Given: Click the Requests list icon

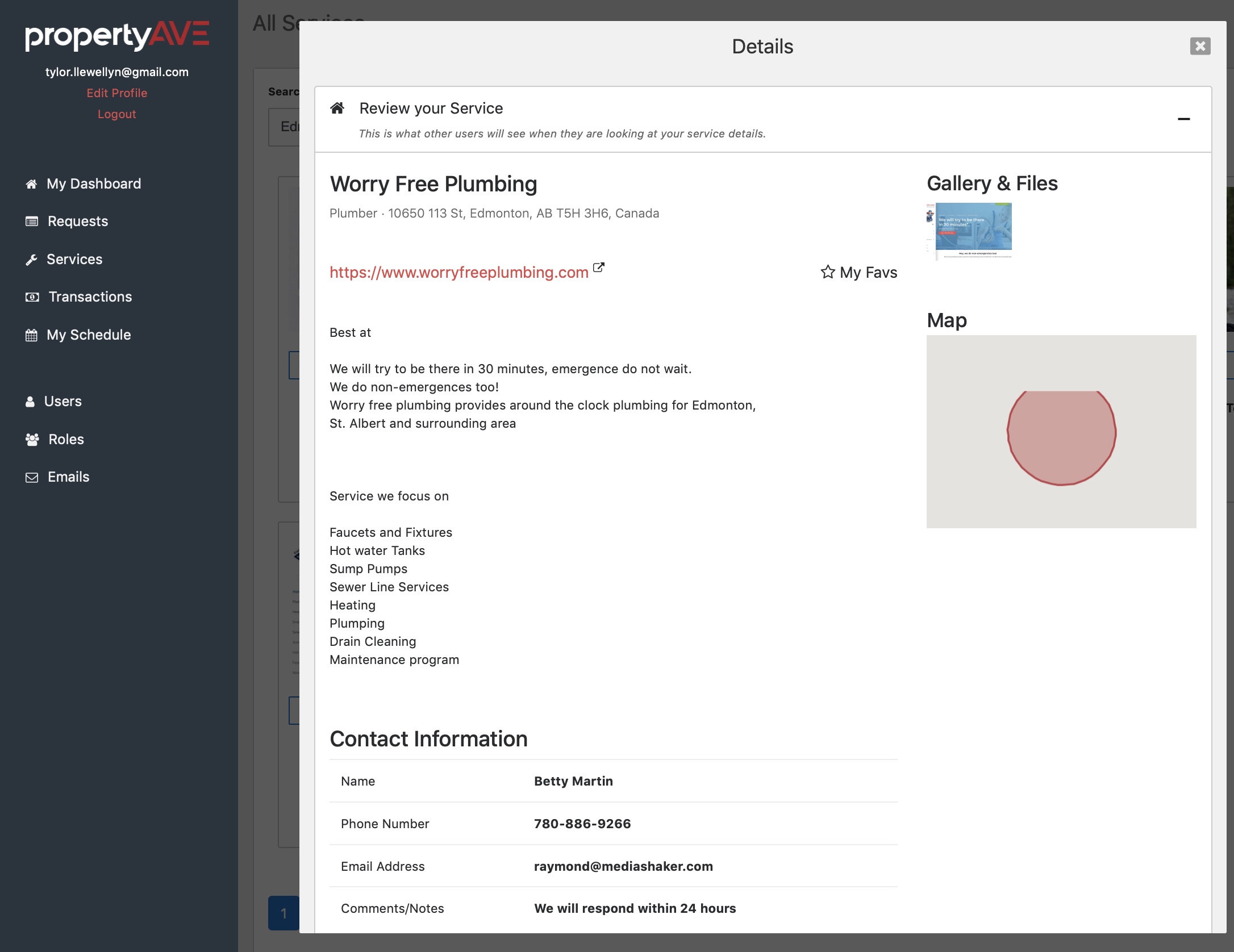Looking at the screenshot, I should (32, 222).
